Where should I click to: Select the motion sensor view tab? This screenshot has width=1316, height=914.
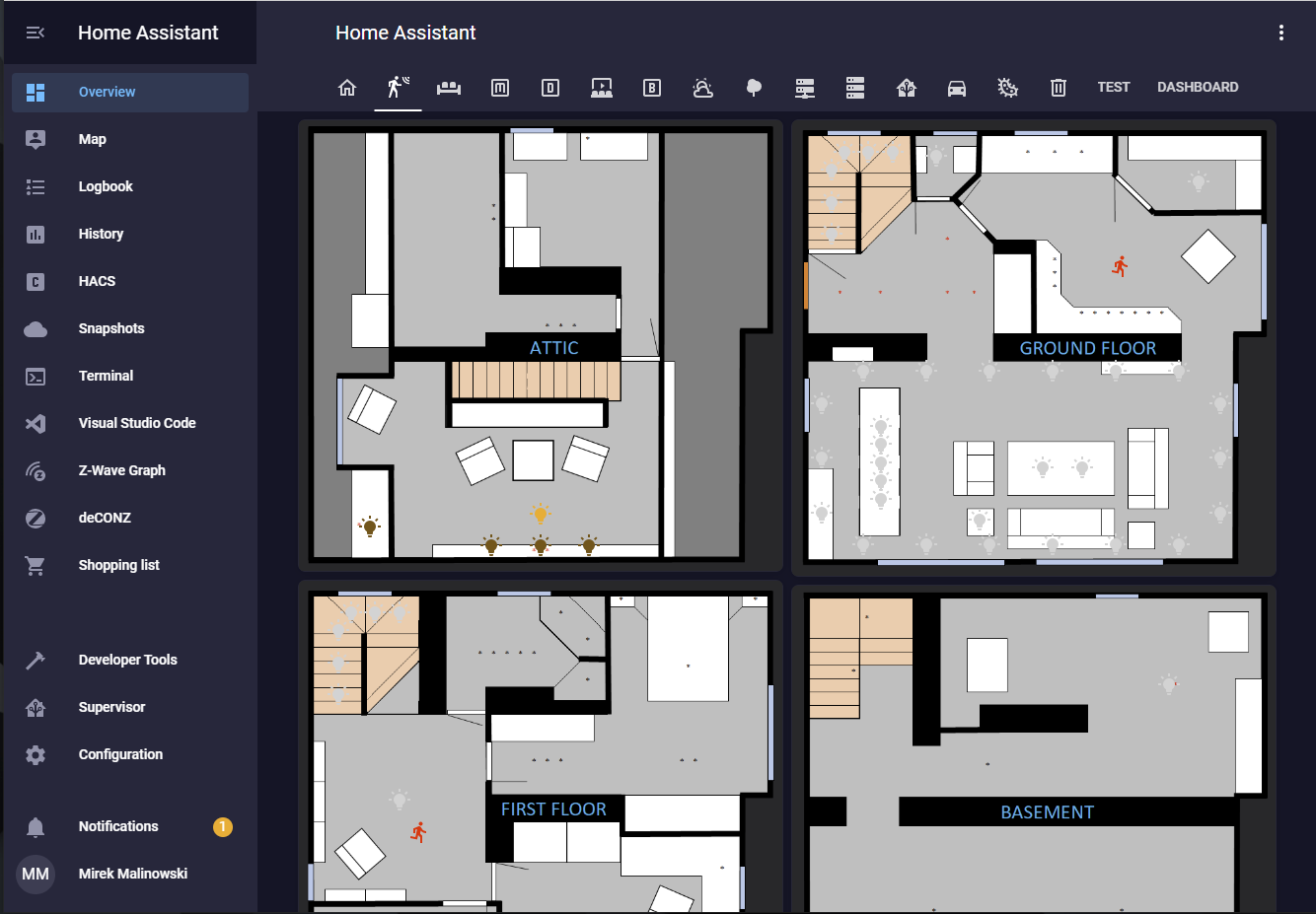pyautogui.click(x=399, y=88)
